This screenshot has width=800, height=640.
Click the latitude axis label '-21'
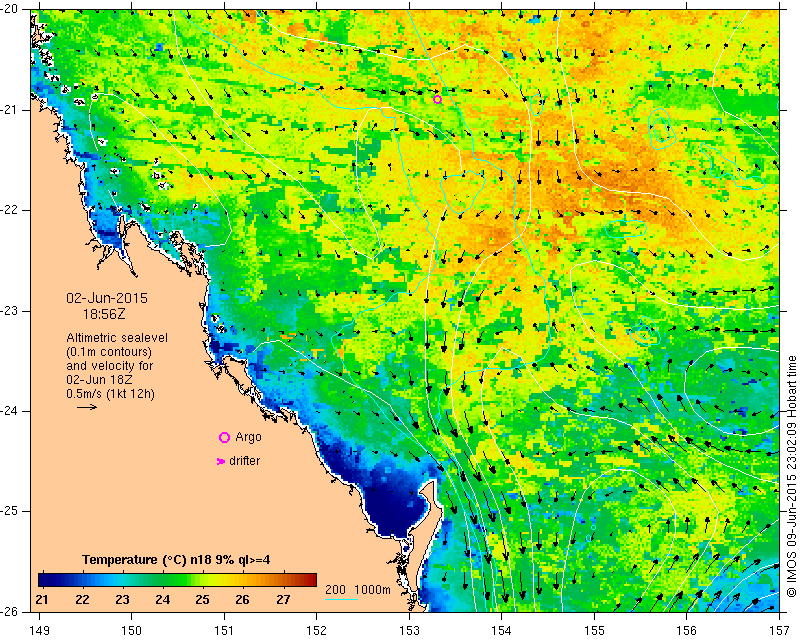click(x=8, y=110)
